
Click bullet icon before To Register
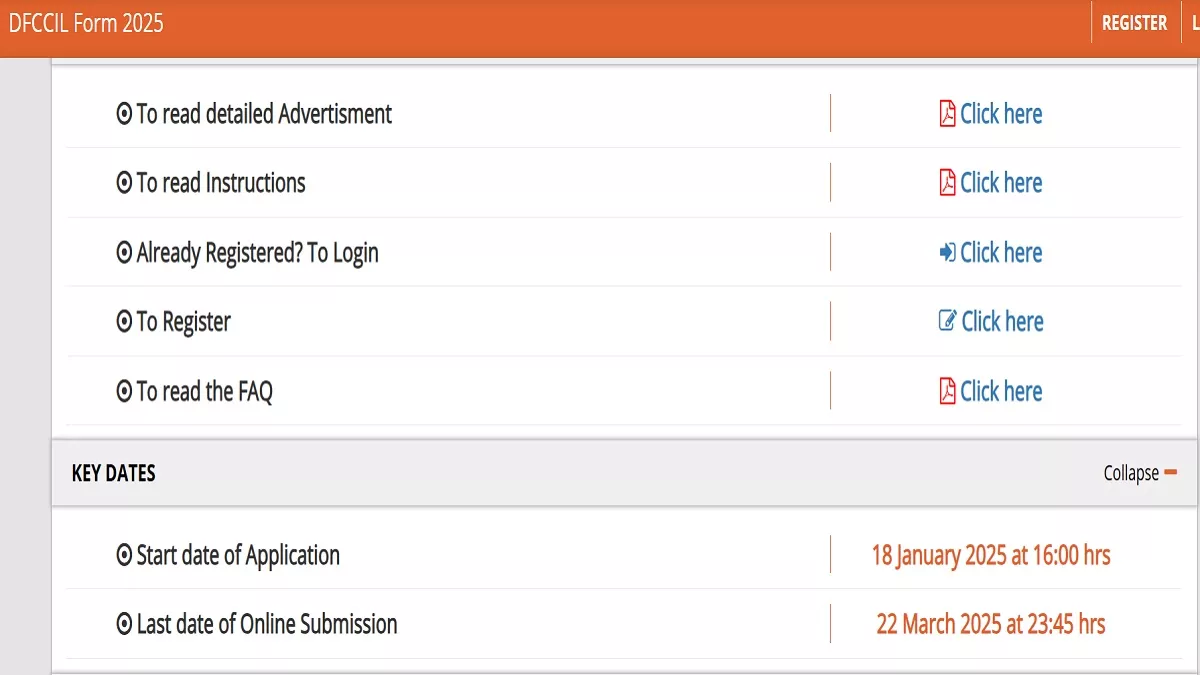124,322
